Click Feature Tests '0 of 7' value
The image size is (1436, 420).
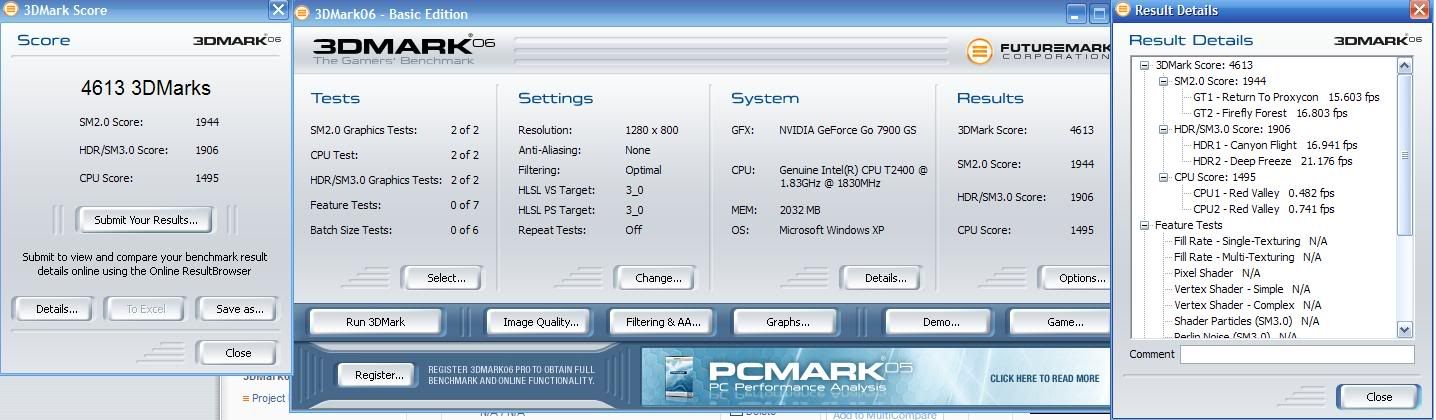[x=464, y=205]
